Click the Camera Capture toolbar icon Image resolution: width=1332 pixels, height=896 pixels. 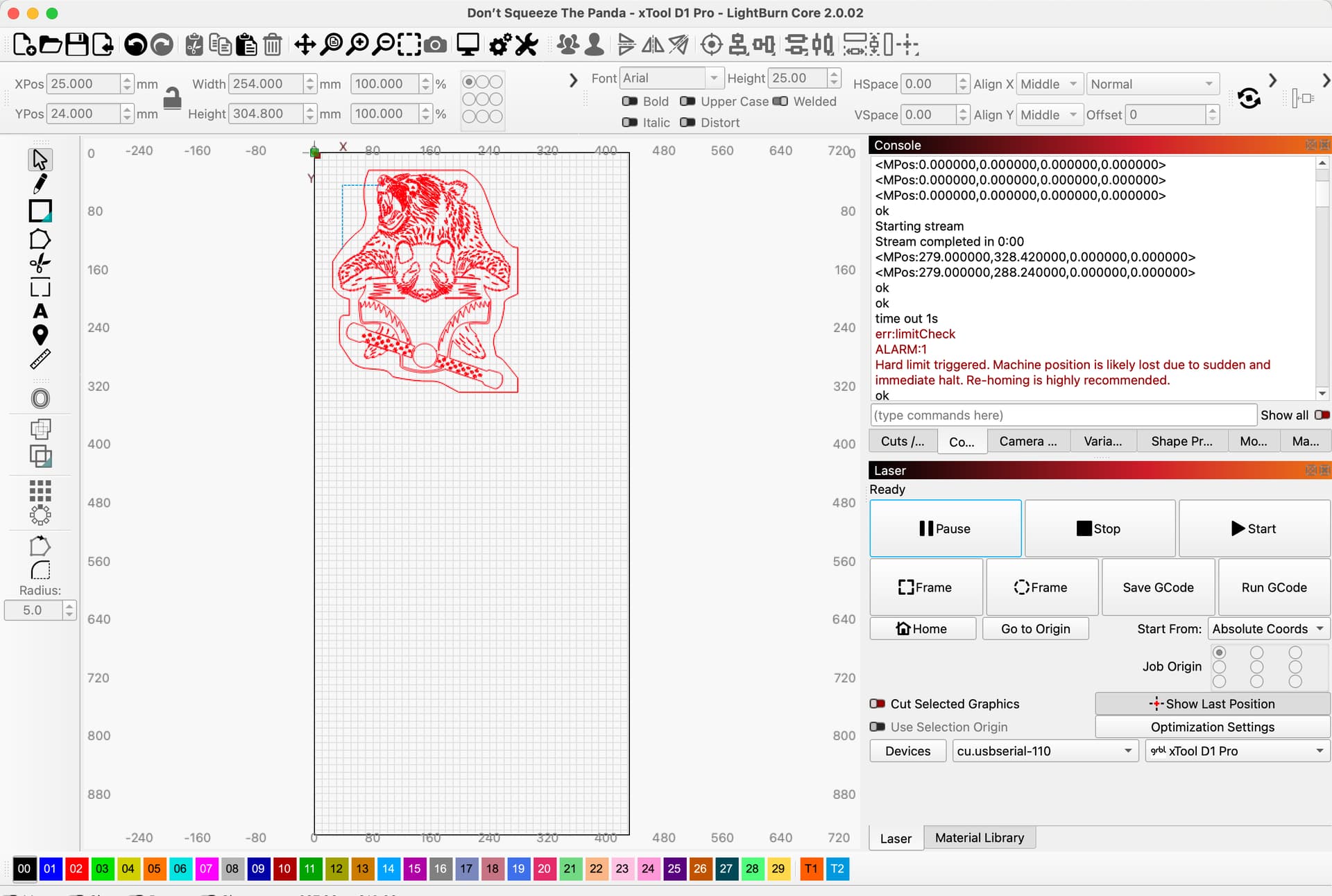click(x=435, y=45)
